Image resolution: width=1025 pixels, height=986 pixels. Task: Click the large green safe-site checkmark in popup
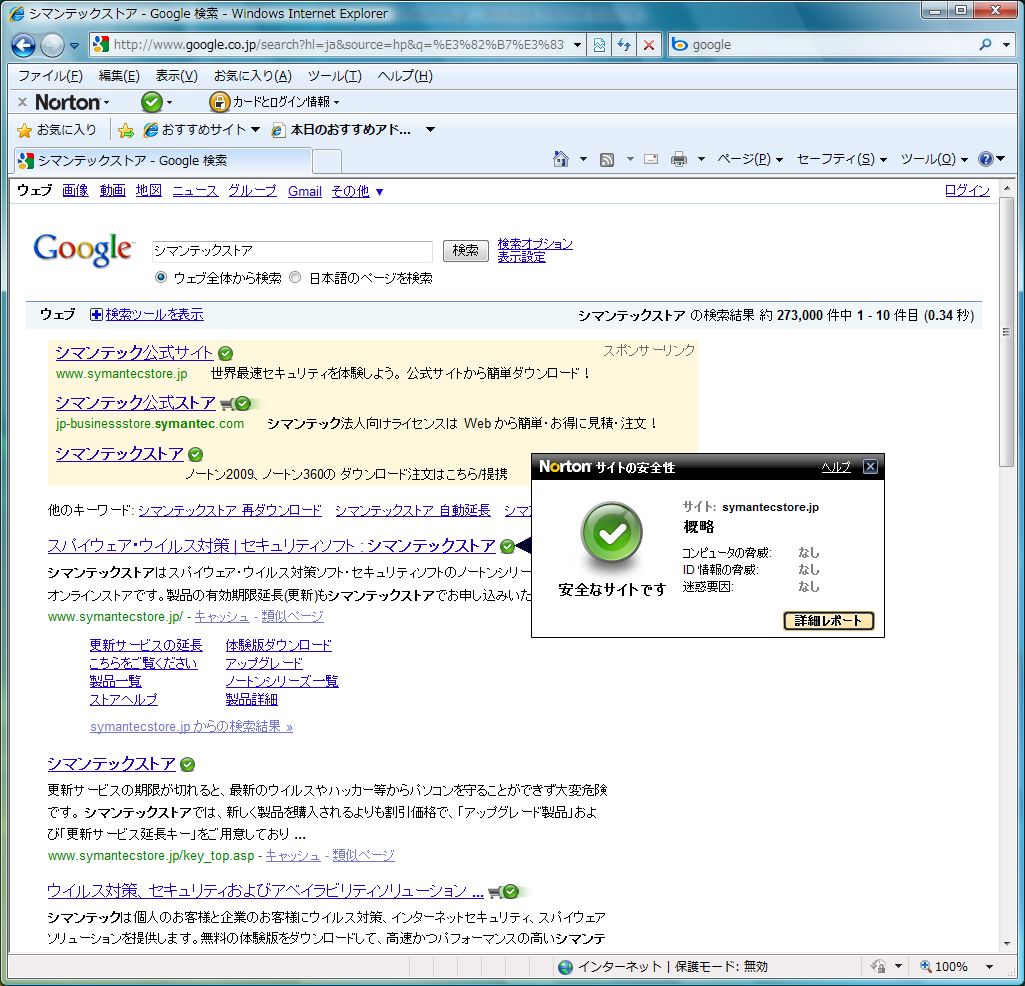612,535
